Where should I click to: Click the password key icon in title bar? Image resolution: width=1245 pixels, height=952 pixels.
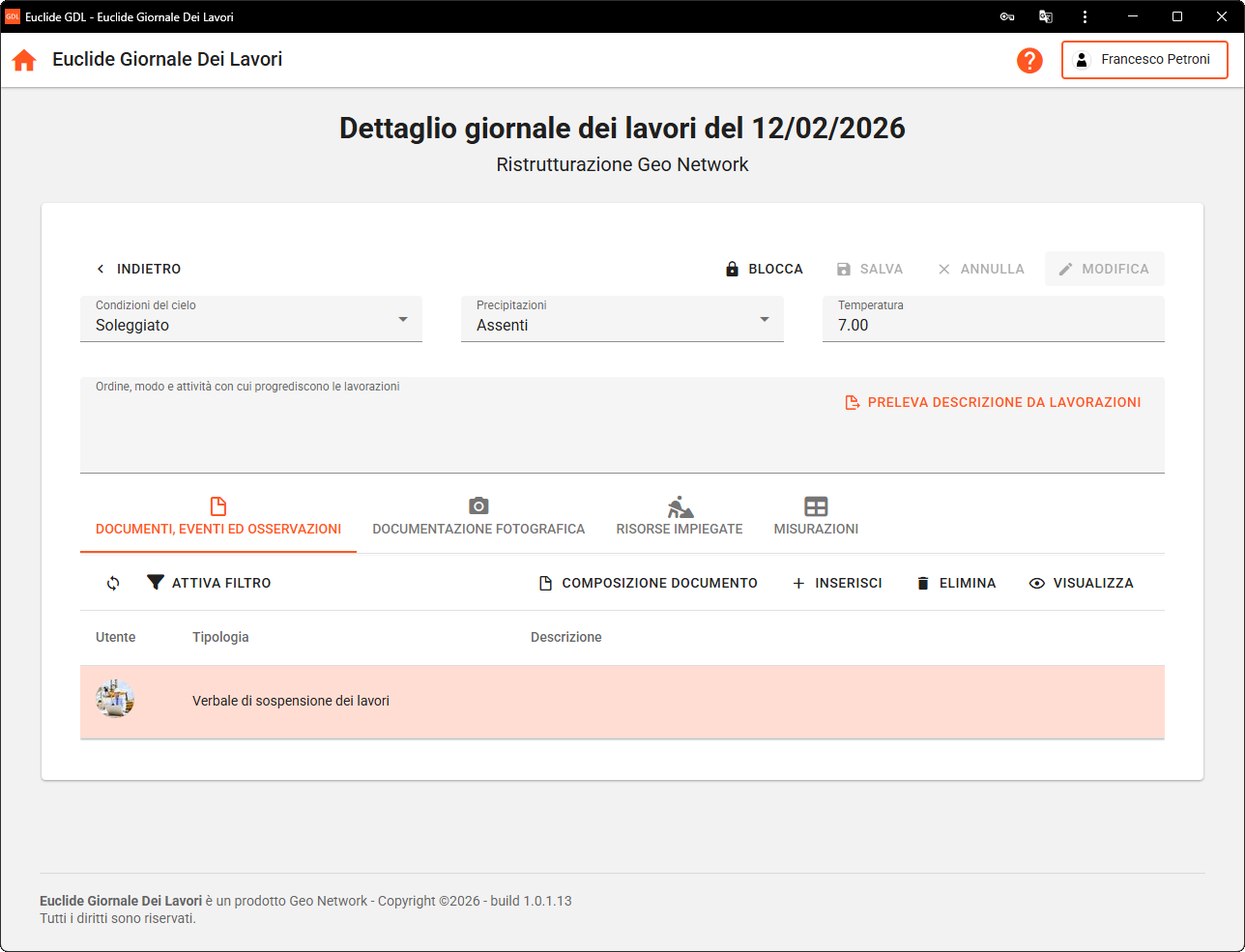(x=1006, y=16)
